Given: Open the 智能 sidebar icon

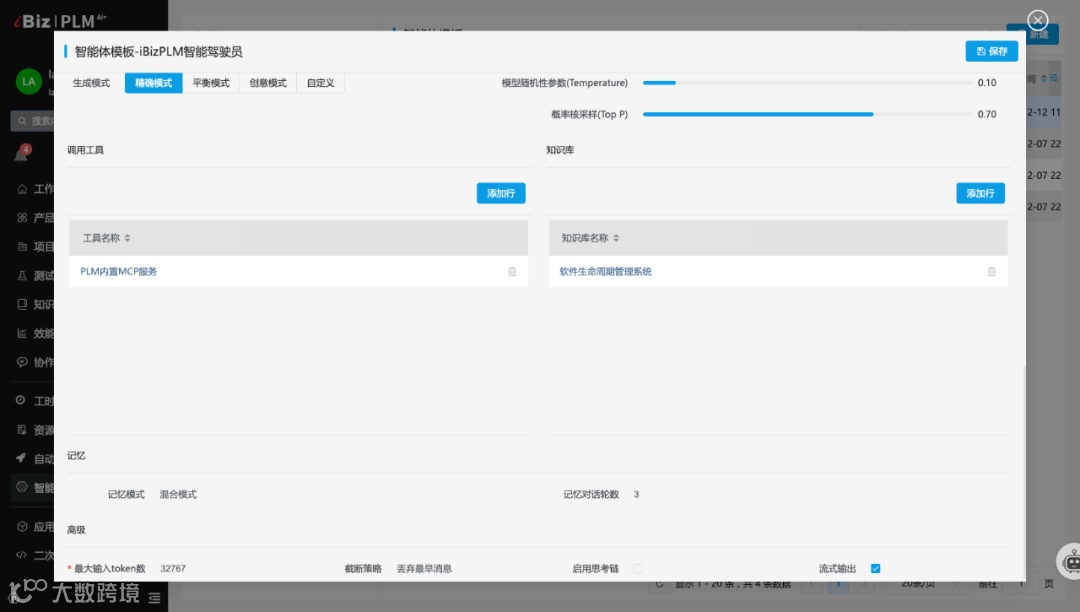Looking at the screenshot, I should coord(22,487).
